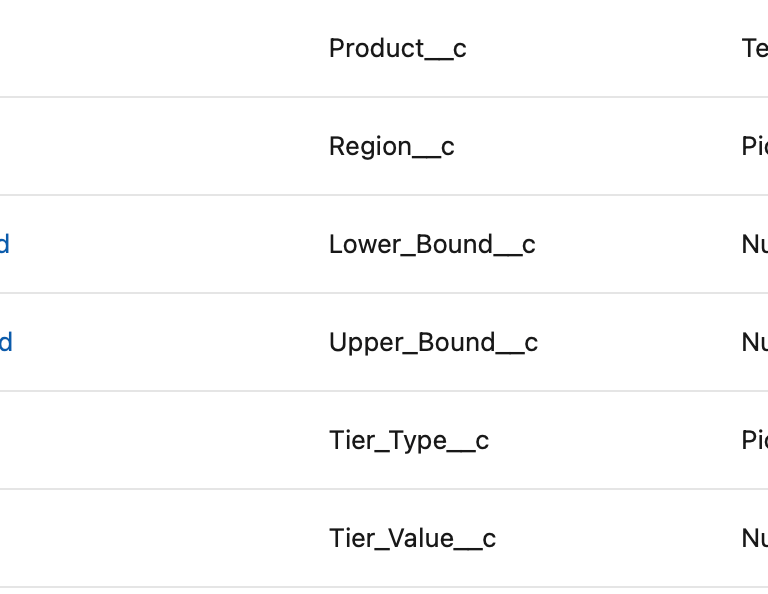Click the blank label cell left of Region__c
This screenshot has height=594, width=768.
(x=150, y=146)
